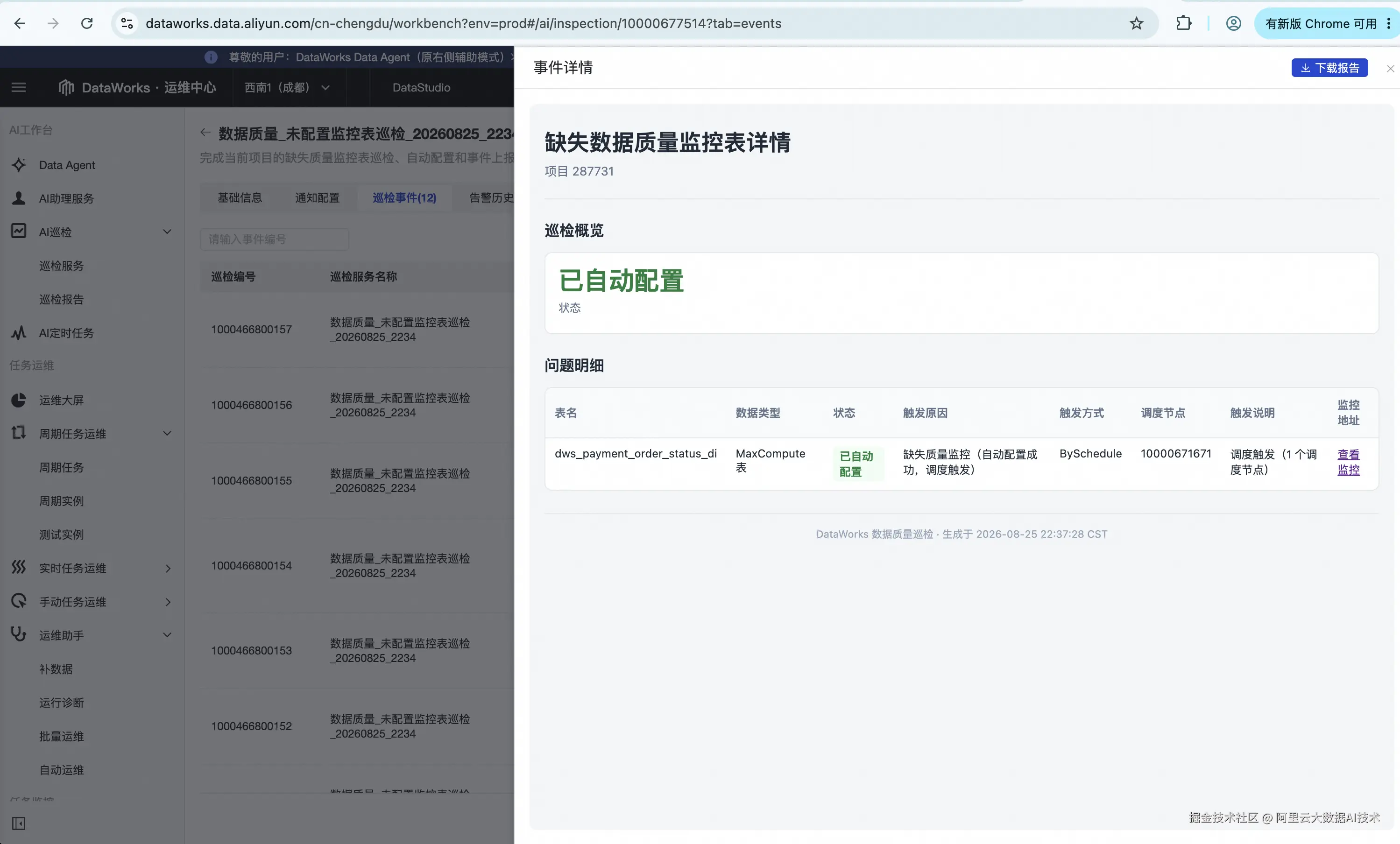Switch to the 告警历史 tab
1400x844 pixels.
491,197
